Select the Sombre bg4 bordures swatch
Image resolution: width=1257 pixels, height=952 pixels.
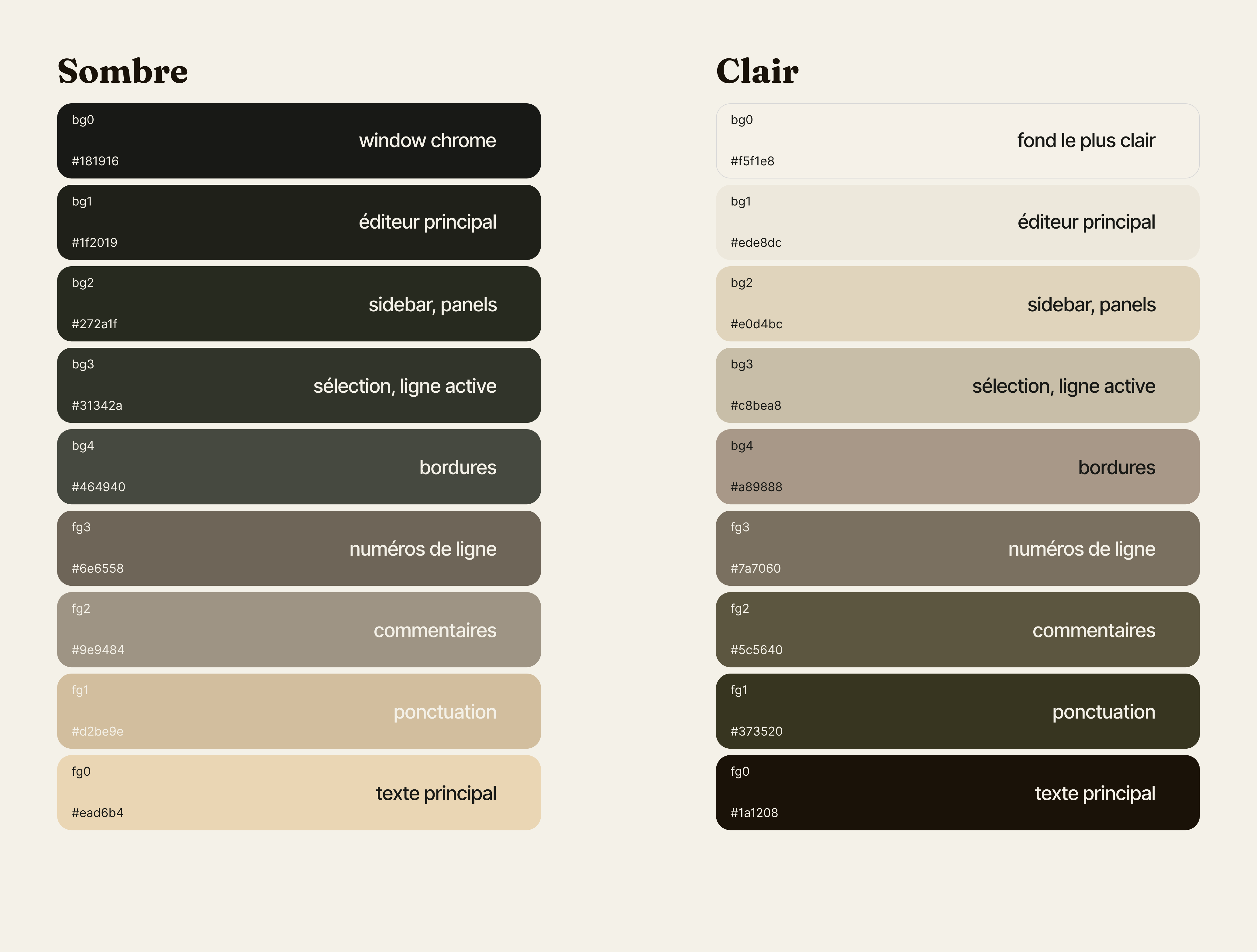click(x=299, y=467)
